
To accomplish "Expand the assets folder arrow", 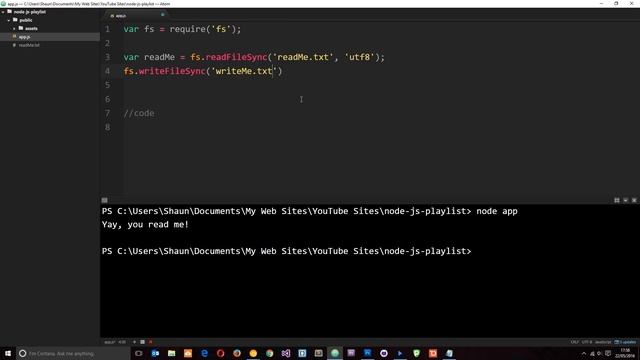I will click(x=14, y=29).
